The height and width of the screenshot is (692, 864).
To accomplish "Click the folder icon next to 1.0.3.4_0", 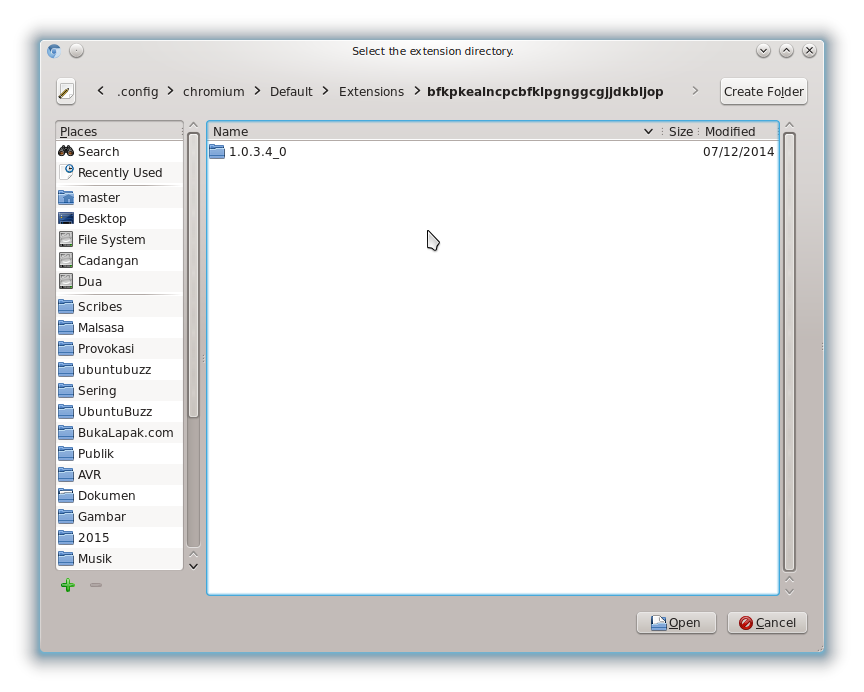I will pyautogui.click(x=218, y=151).
